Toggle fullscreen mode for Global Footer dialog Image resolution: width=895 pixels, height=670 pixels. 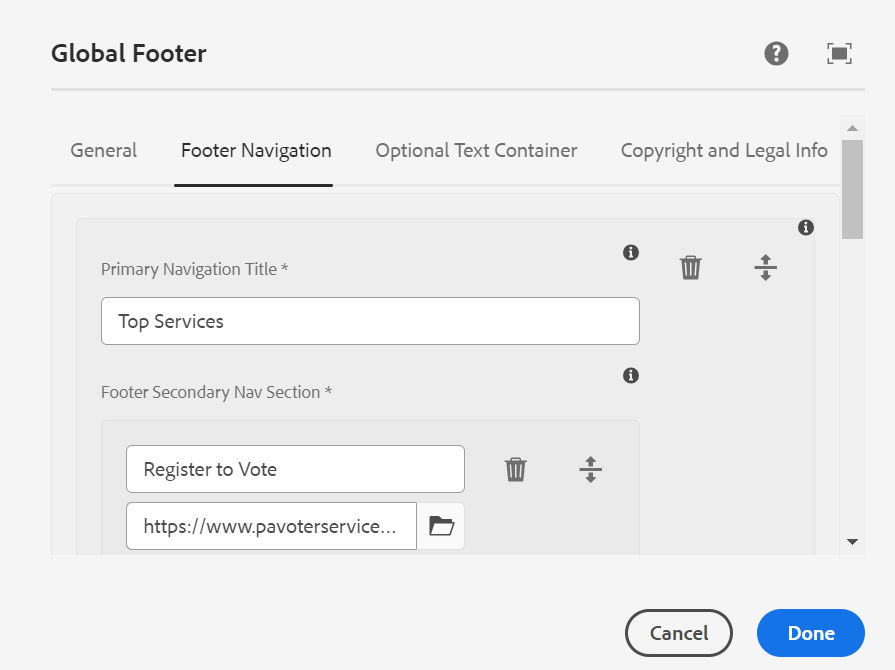(x=839, y=54)
